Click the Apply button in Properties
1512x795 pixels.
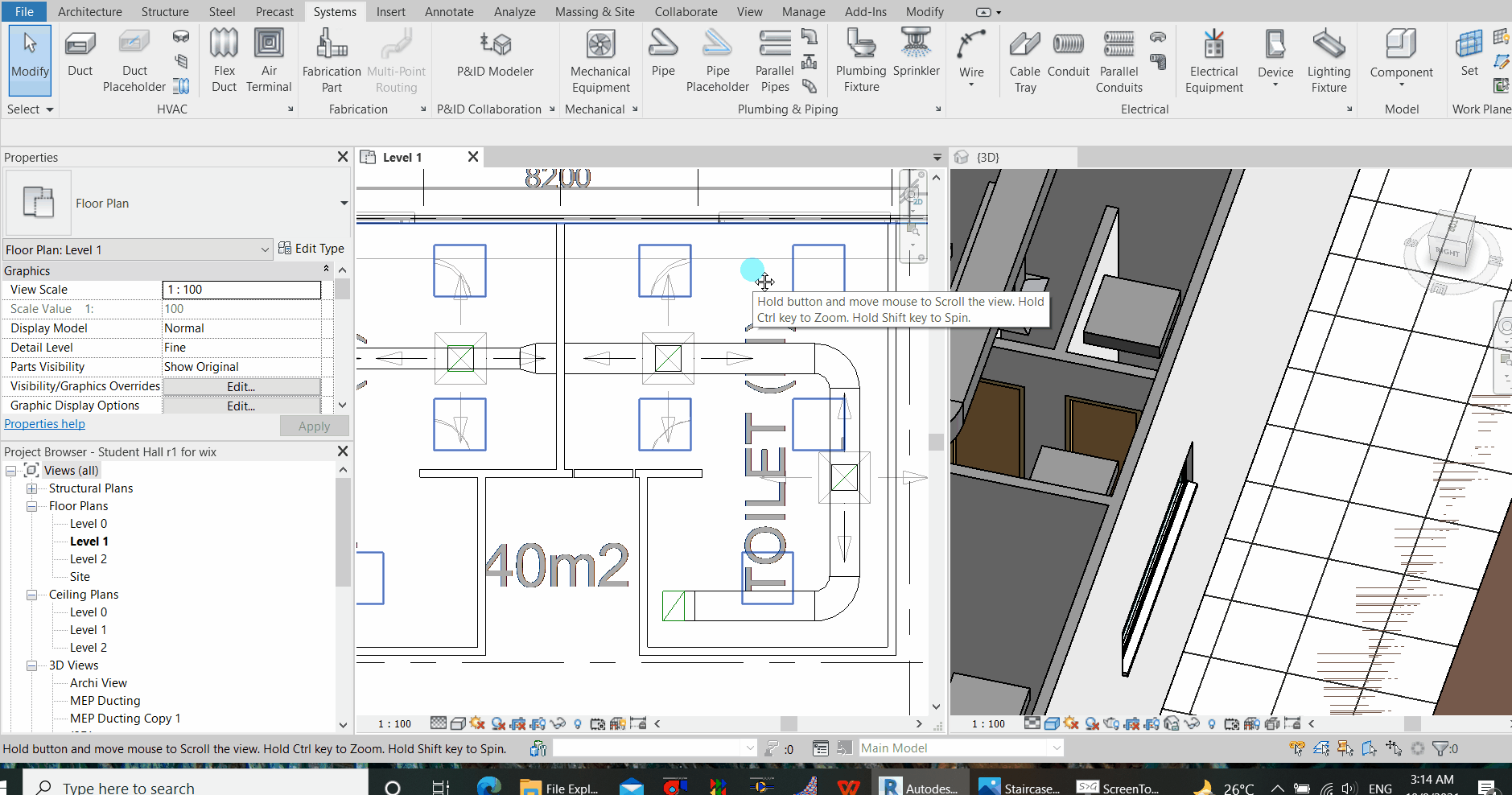point(314,426)
